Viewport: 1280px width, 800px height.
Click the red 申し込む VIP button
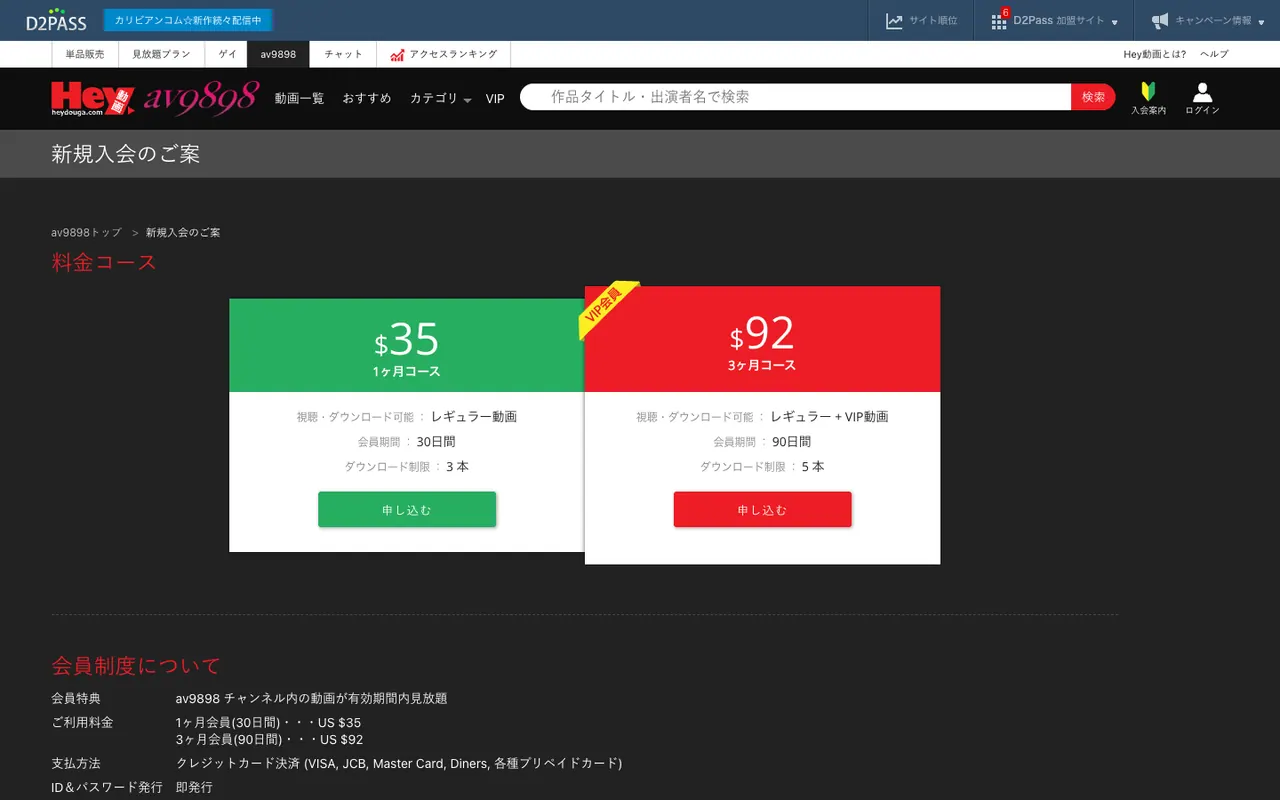click(x=762, y=509)
